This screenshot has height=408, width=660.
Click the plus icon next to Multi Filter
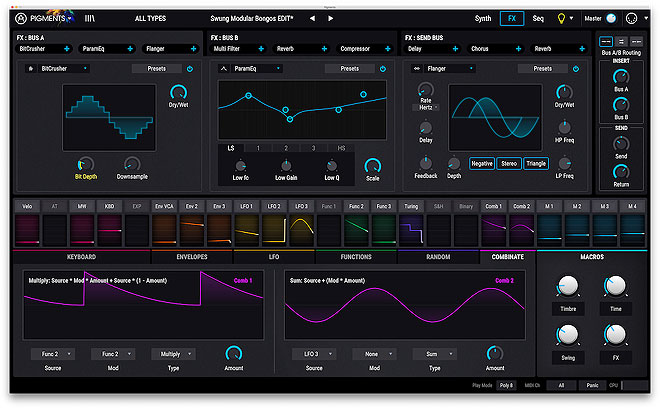262,48
